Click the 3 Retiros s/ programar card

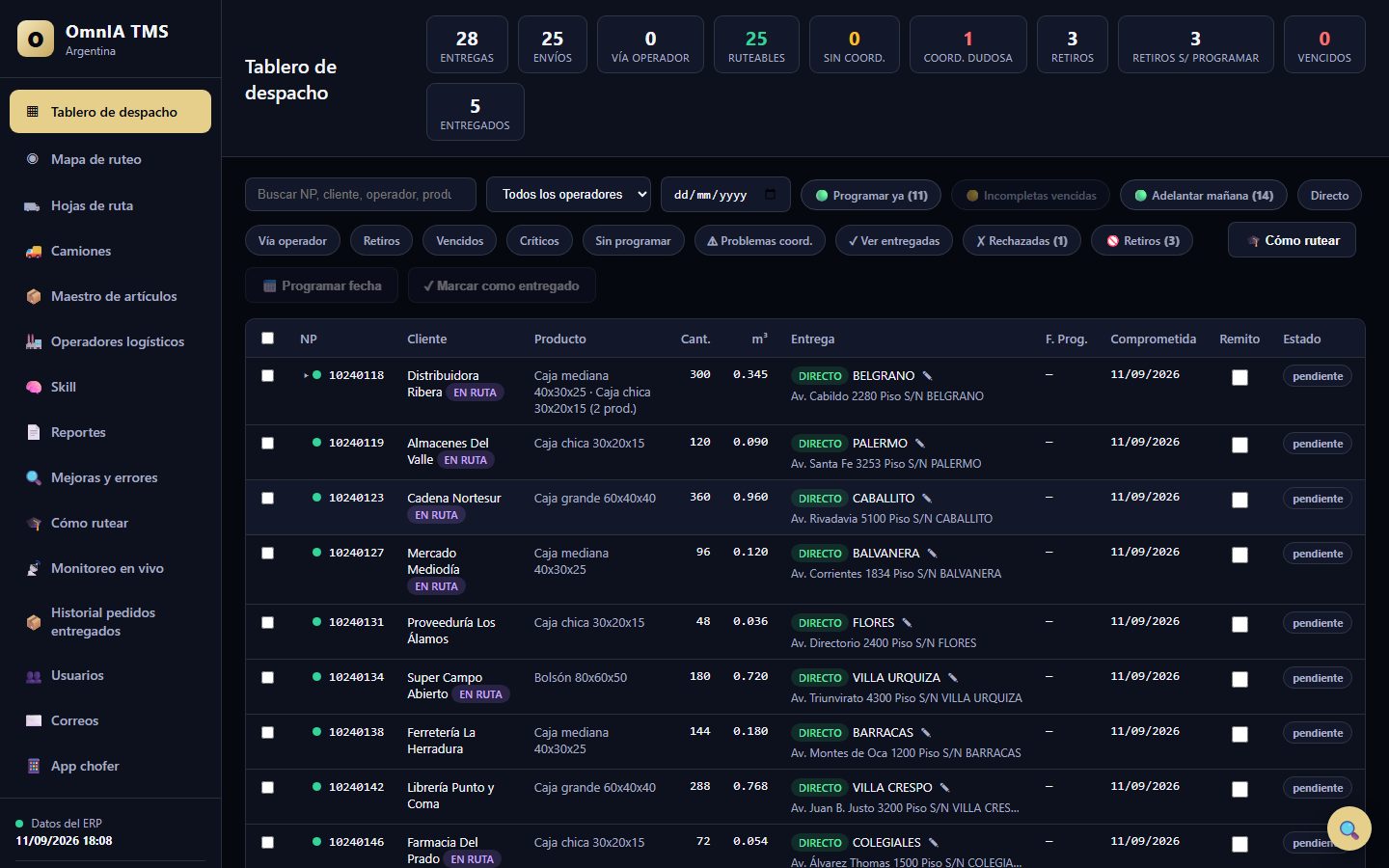[x=1196, y=44]
